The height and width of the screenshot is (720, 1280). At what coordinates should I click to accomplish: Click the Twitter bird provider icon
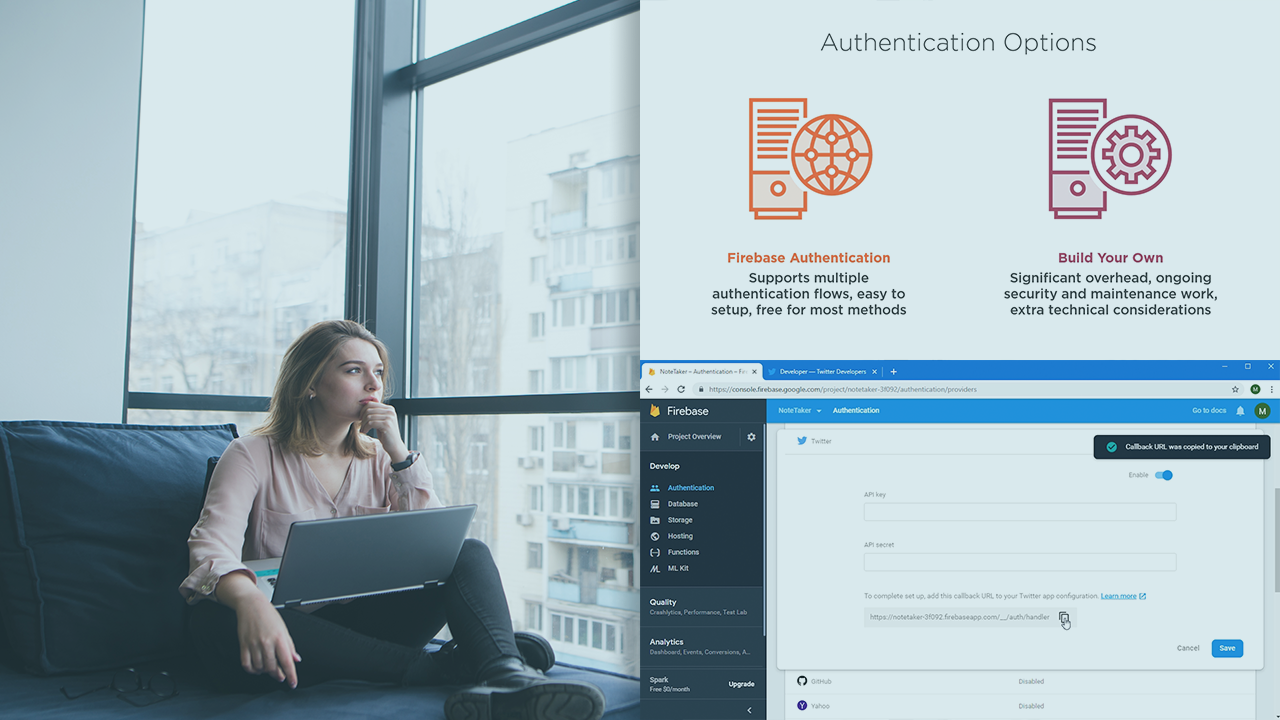(801, 441)
